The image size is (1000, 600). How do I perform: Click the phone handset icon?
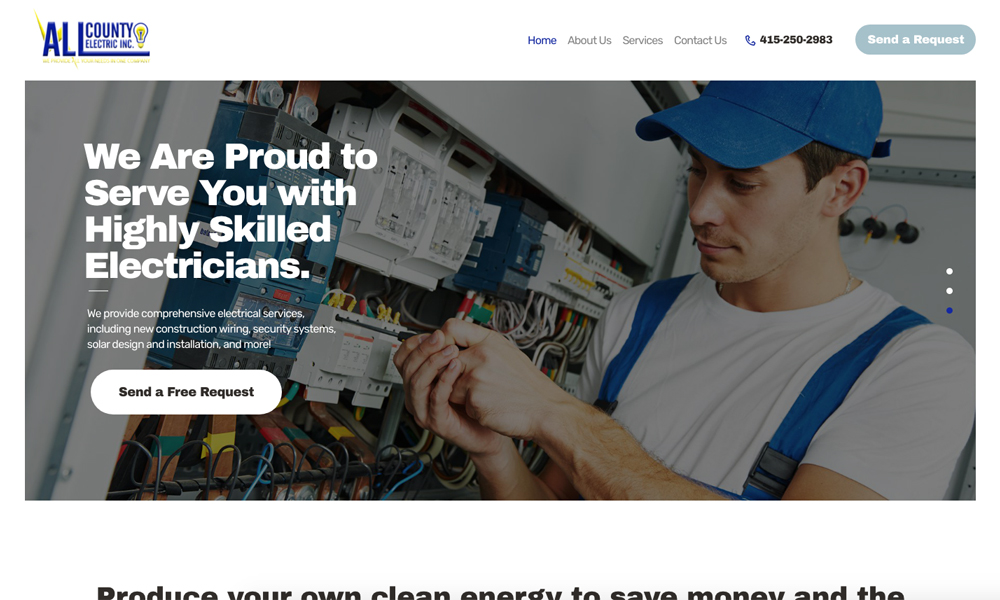click(x=750, y=40)
